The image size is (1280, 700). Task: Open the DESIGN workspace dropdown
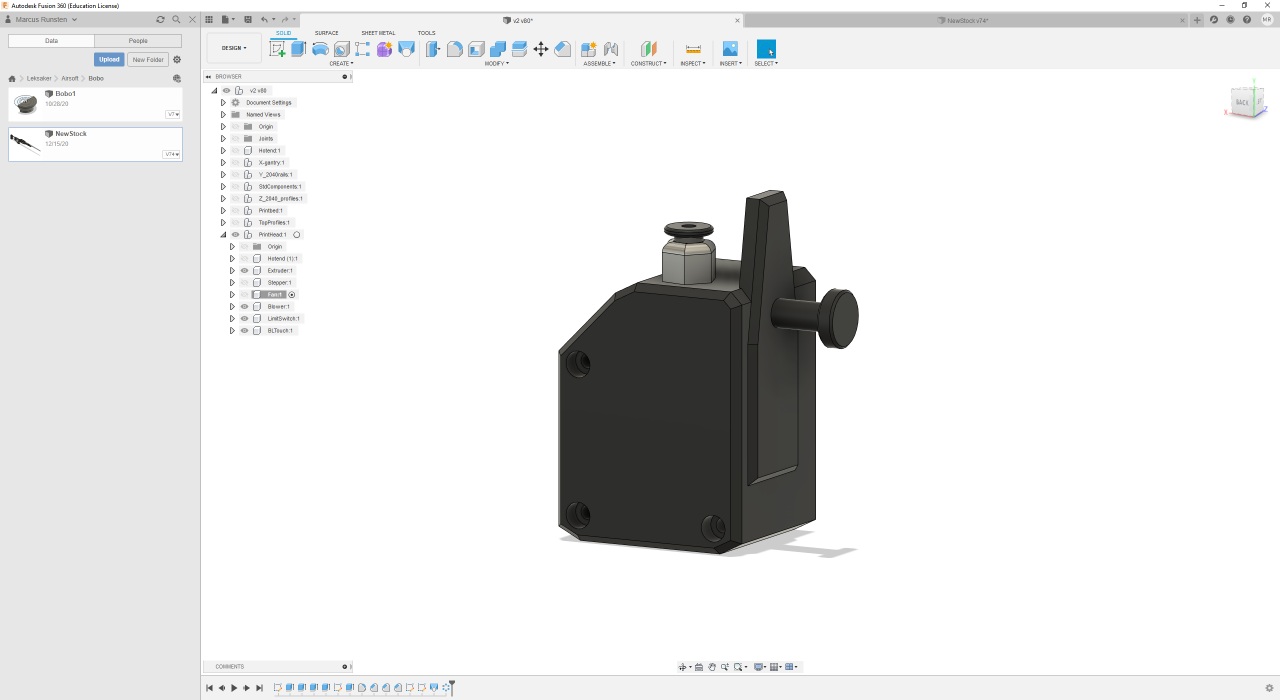[234, 48]
